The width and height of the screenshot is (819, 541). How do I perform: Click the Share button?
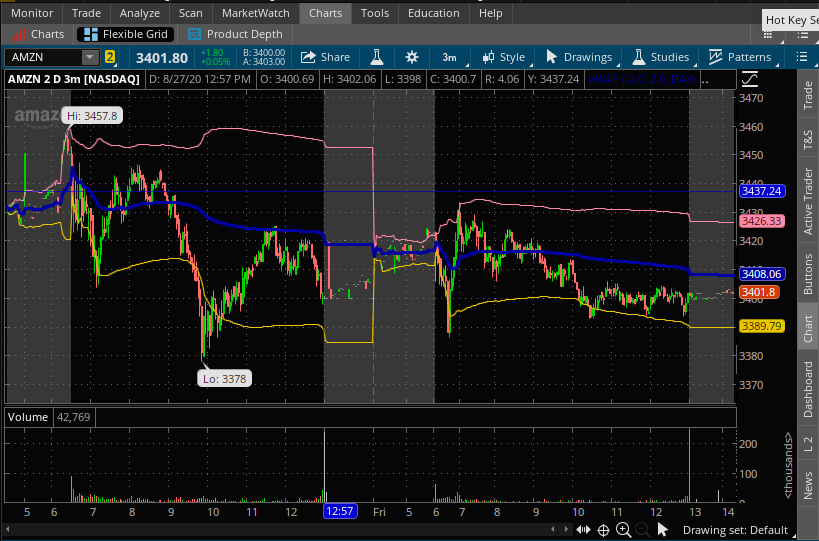point(325,57)
